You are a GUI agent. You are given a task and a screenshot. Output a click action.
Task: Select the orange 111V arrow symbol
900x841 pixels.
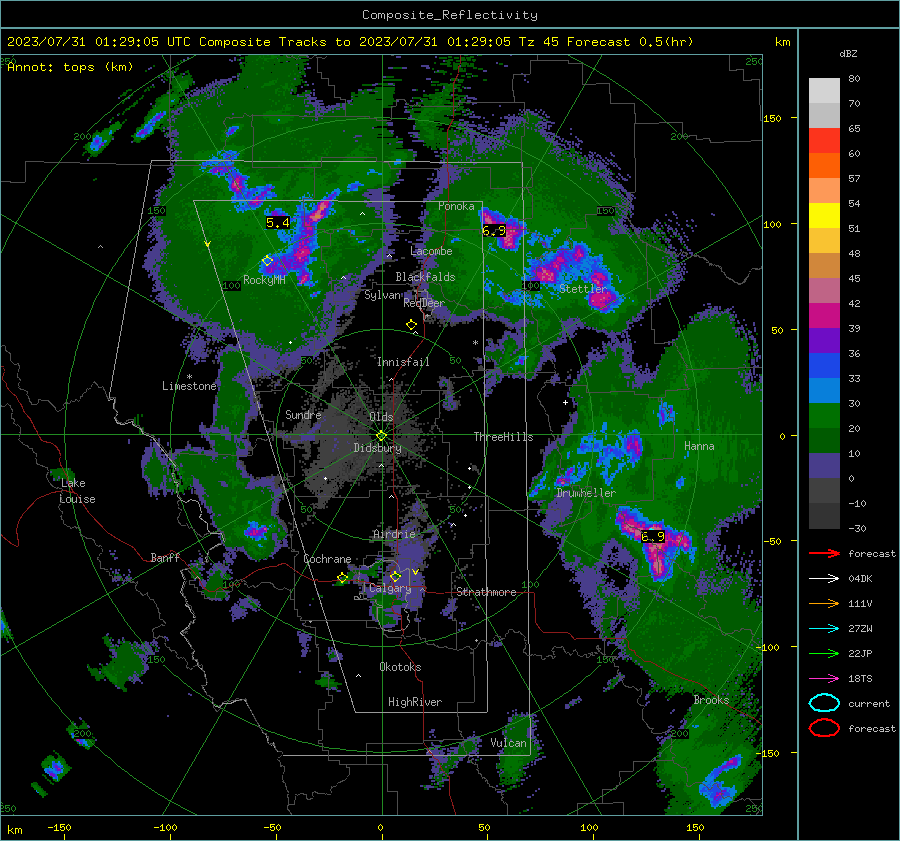point(824,603)
